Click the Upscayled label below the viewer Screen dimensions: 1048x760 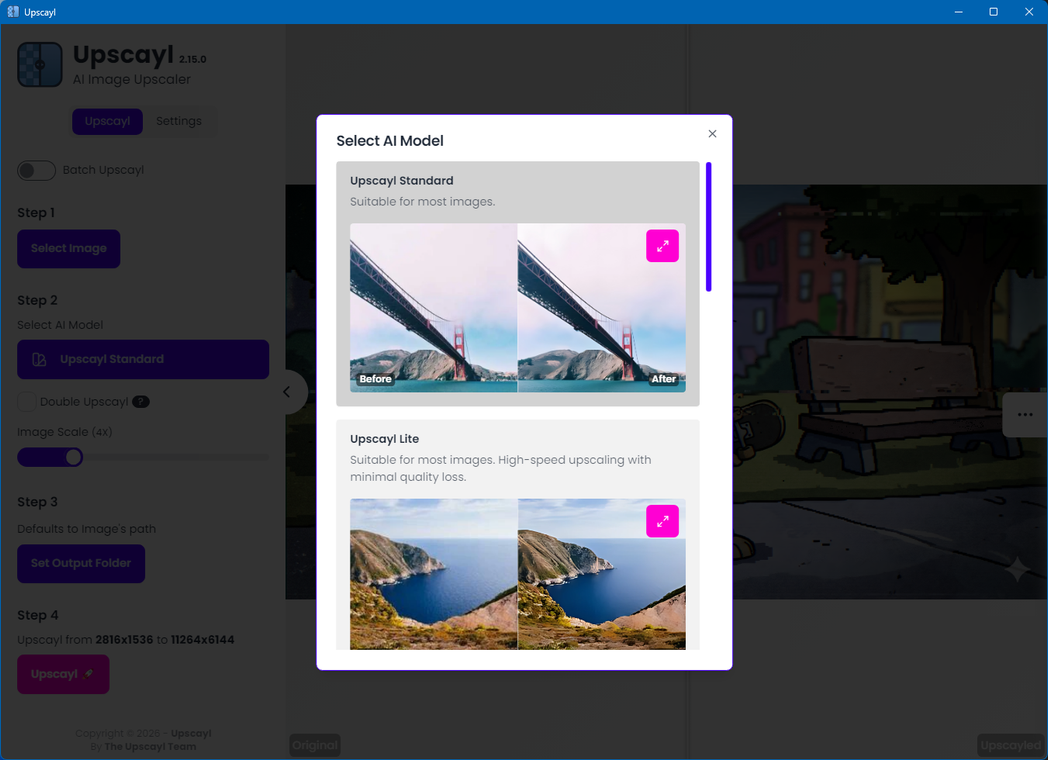(1011, 745)
